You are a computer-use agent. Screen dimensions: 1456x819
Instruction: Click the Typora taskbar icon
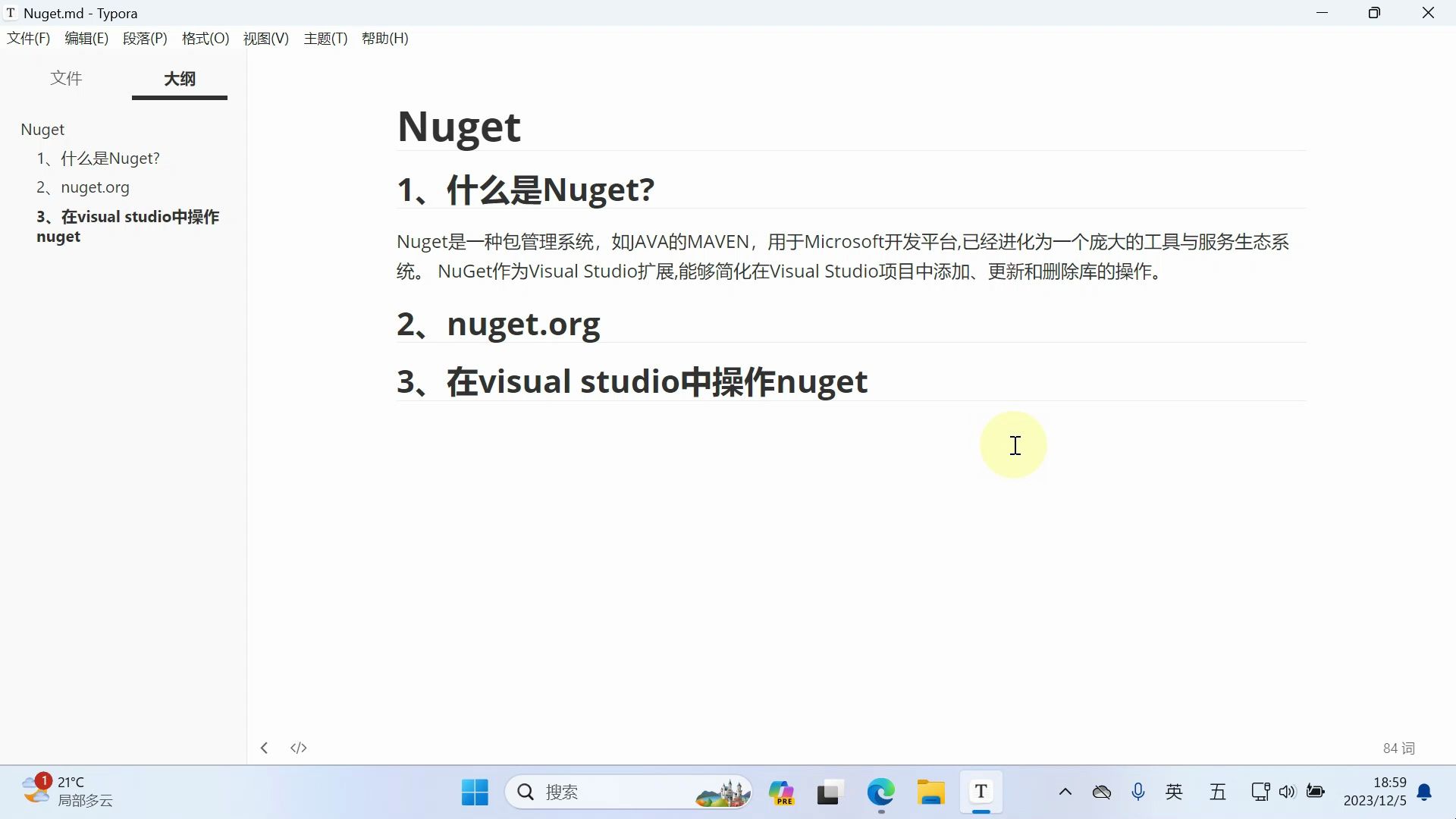(x=981, y=792)
